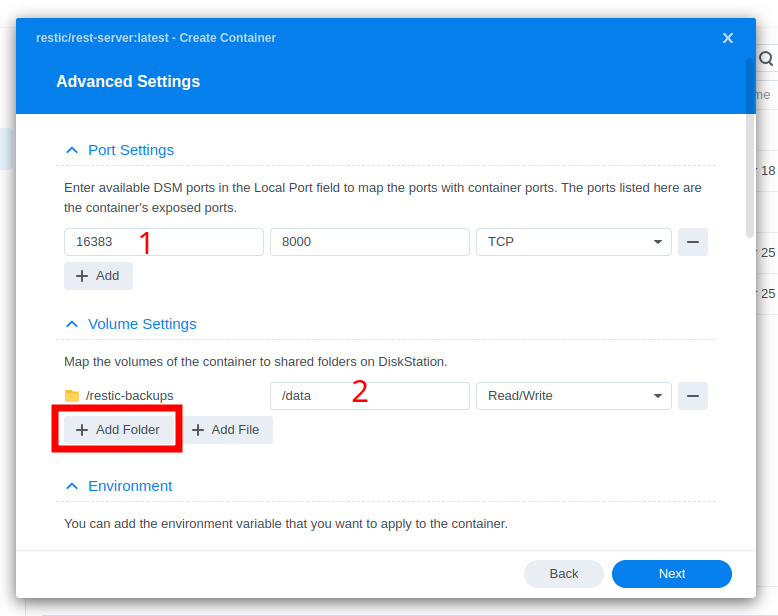Edit the /data mount path field

(x=370, y=396)
